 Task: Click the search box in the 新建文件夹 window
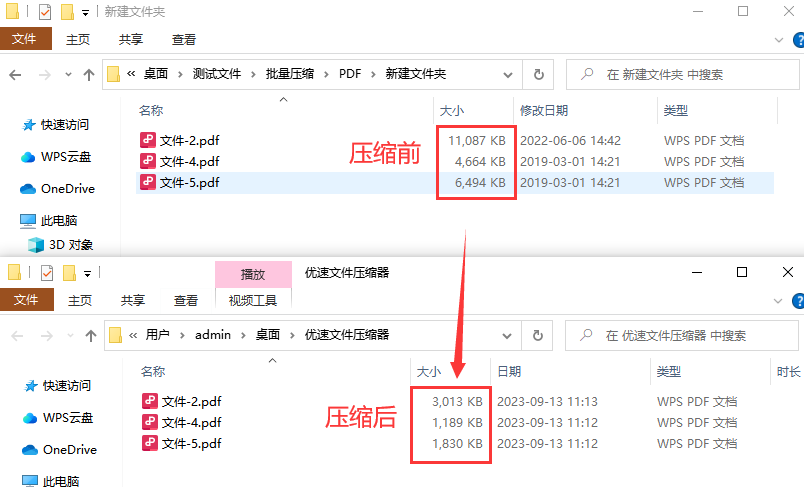[683, 75]
